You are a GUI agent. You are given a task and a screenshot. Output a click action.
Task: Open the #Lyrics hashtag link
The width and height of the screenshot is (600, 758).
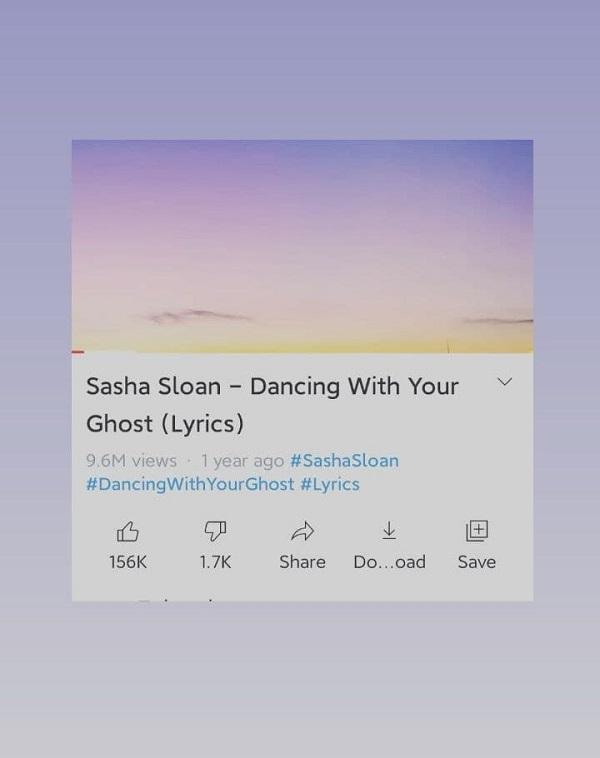pyautogui.click(x=330, y=484)
